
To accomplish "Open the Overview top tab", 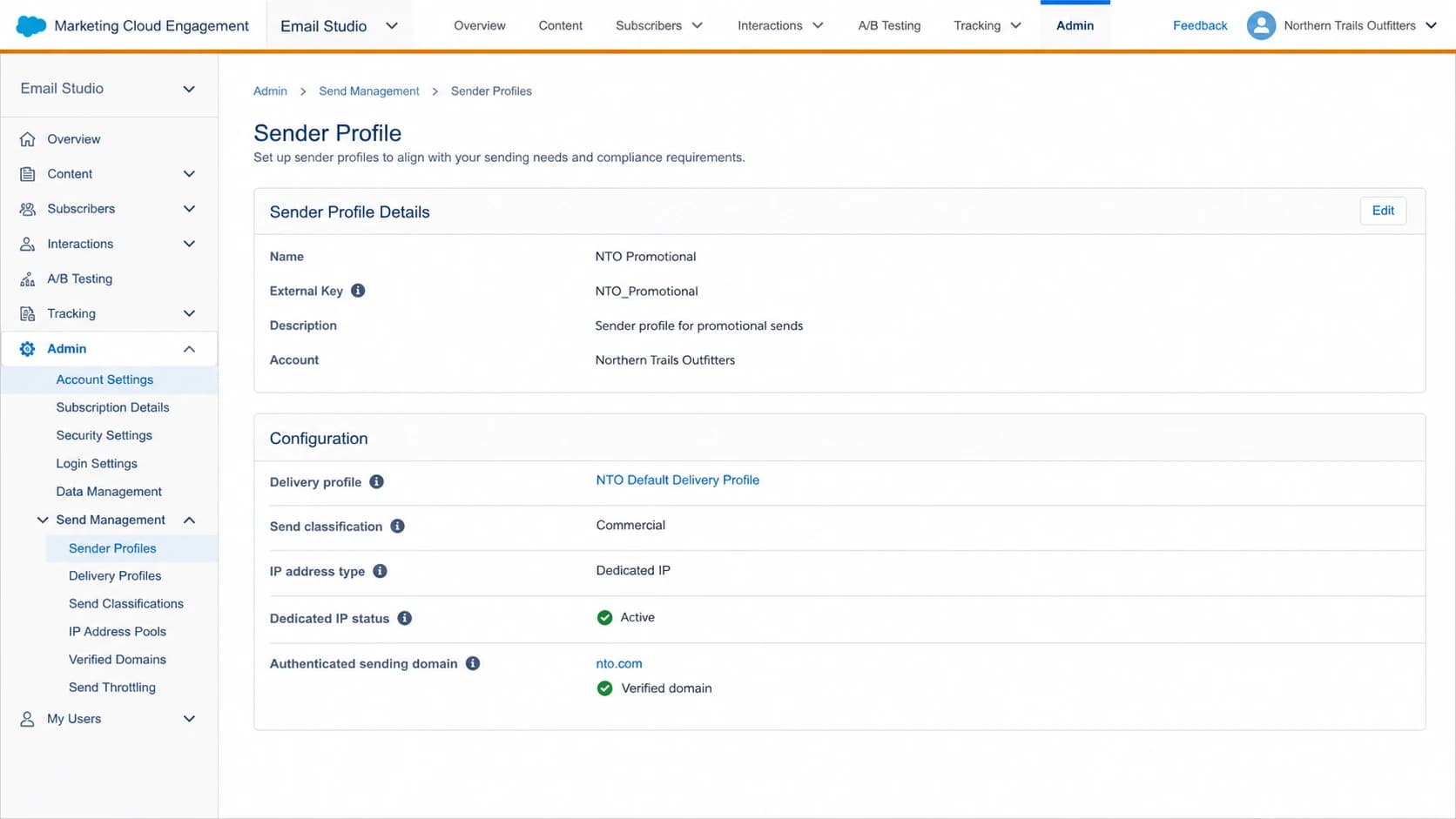I will coord(479,26).
